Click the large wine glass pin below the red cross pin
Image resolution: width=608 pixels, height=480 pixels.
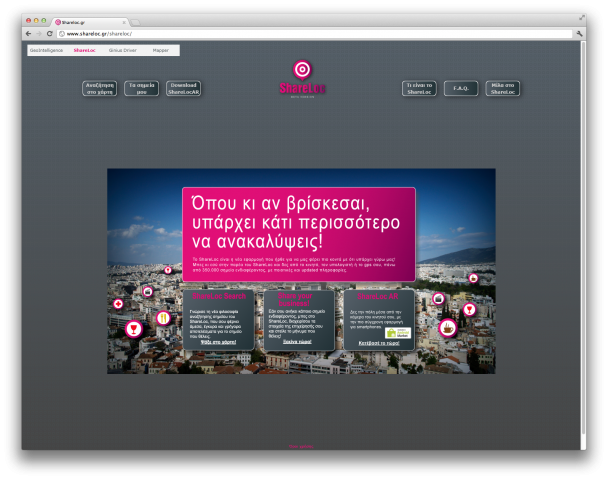134,329
